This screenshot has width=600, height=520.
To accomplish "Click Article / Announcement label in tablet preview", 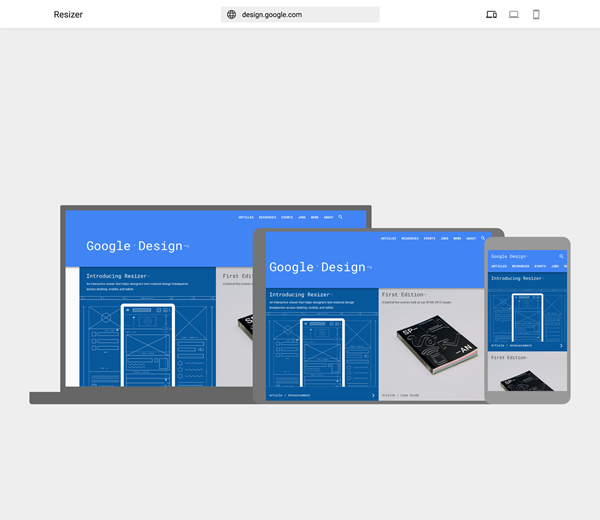I will coord(289,395).
